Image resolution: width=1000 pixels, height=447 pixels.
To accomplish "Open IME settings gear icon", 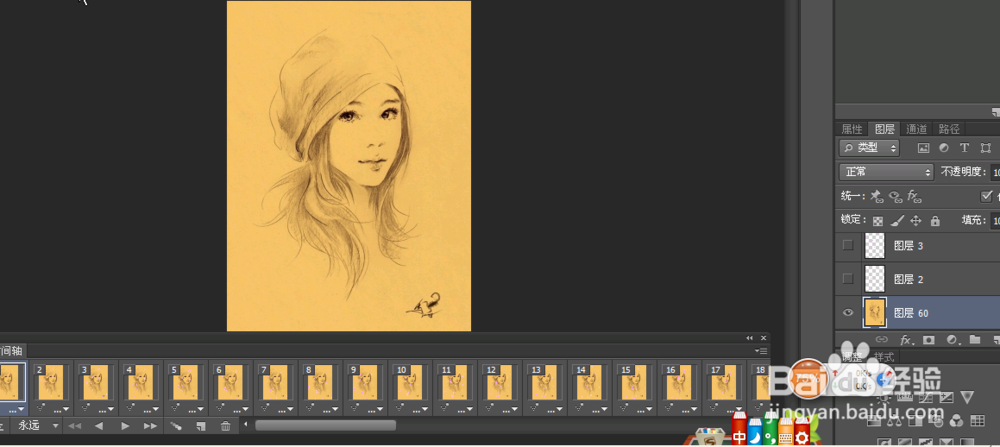I will click(802, 438).
